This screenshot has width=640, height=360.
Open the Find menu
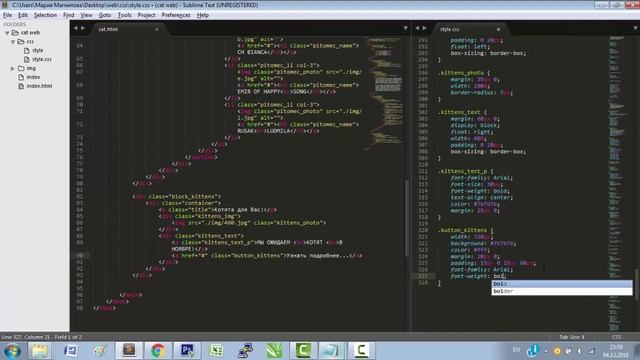tap(69, 15)
